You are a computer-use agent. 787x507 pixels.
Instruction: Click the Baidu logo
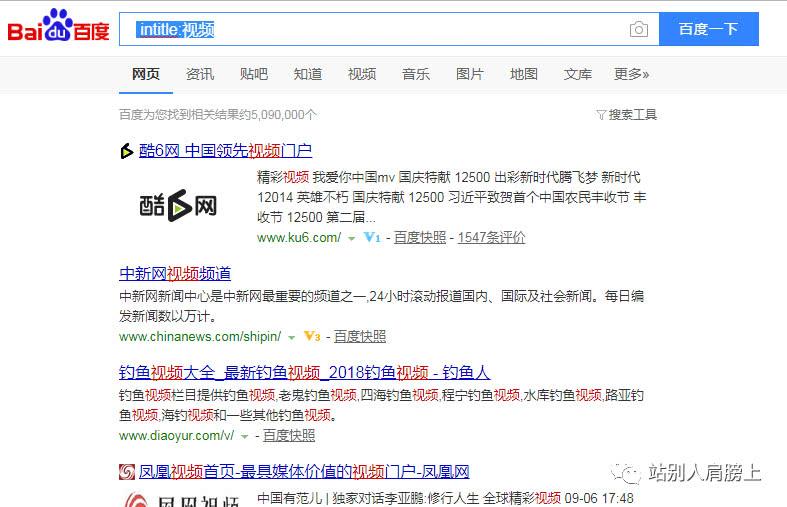click(x=58, y=26)
